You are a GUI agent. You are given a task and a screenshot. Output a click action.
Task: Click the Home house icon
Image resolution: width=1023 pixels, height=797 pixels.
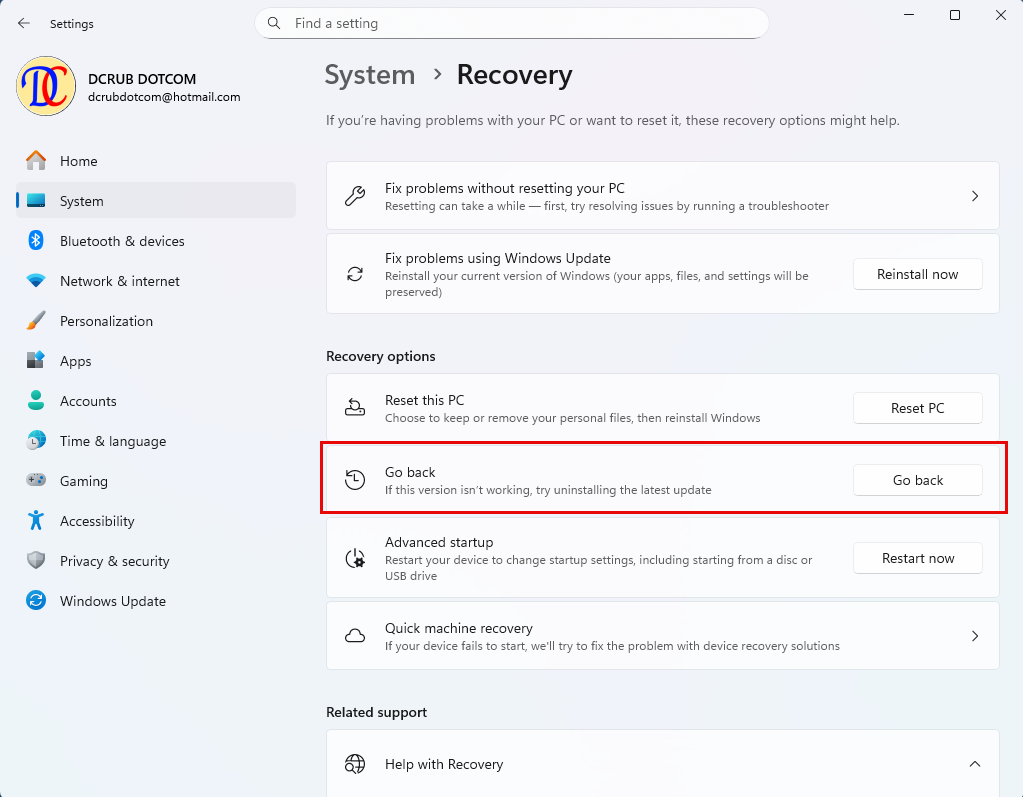click(x=36, y=160)
